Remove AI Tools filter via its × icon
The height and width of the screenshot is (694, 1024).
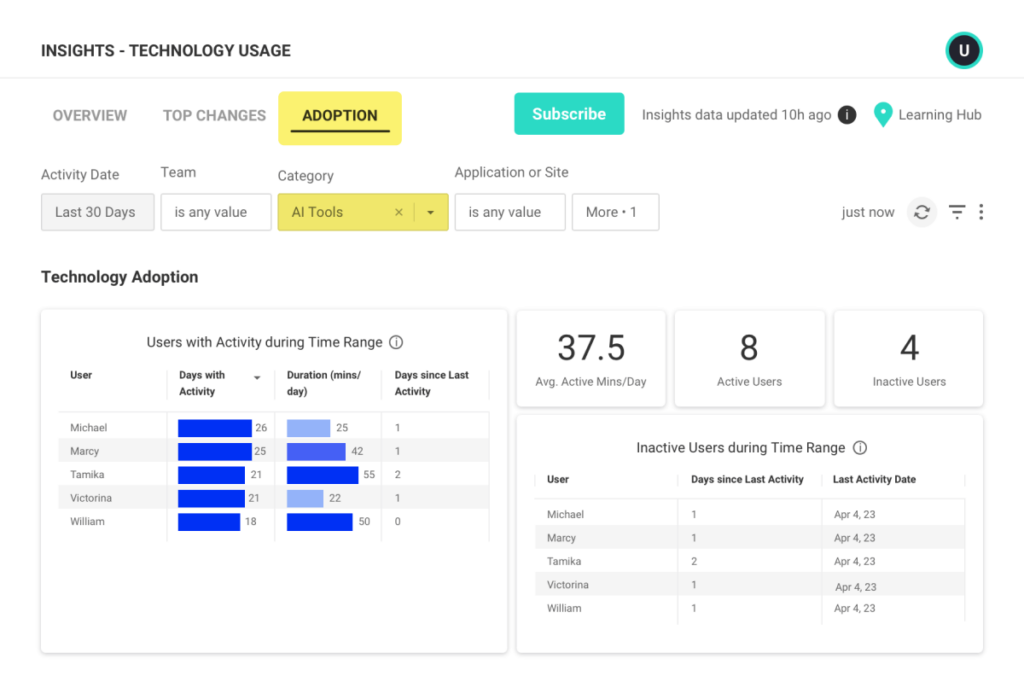(399, 212)
